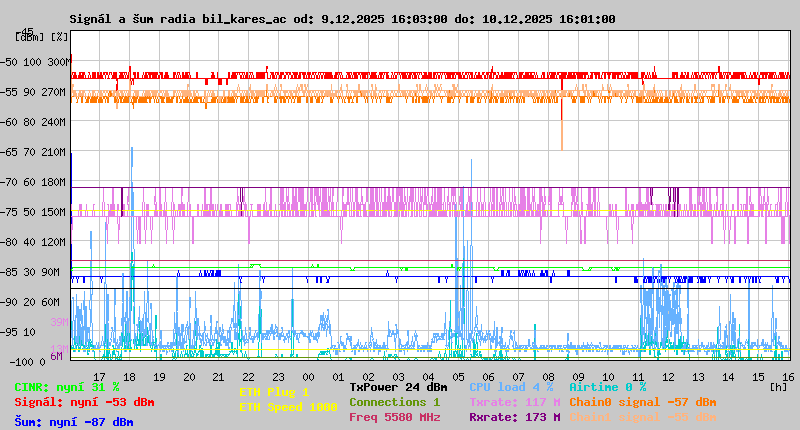800x430 pixels.
Task: Select the 'Signál: nyní -53 dBm' legend entry
Action: pyautogui.click(x=84, y=402)
